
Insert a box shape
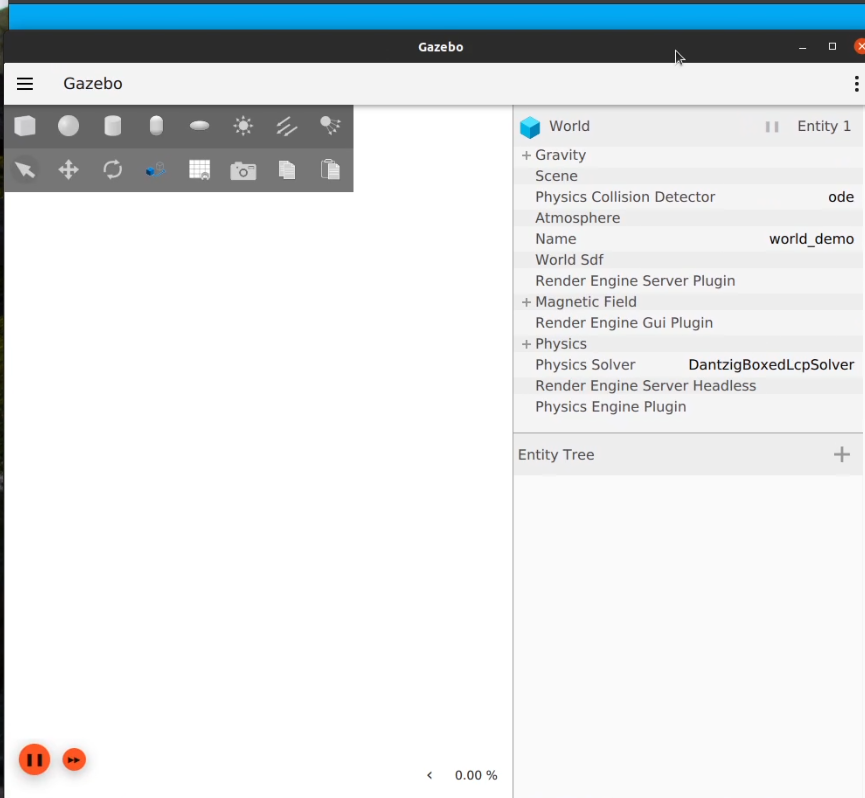click(25, 126)
